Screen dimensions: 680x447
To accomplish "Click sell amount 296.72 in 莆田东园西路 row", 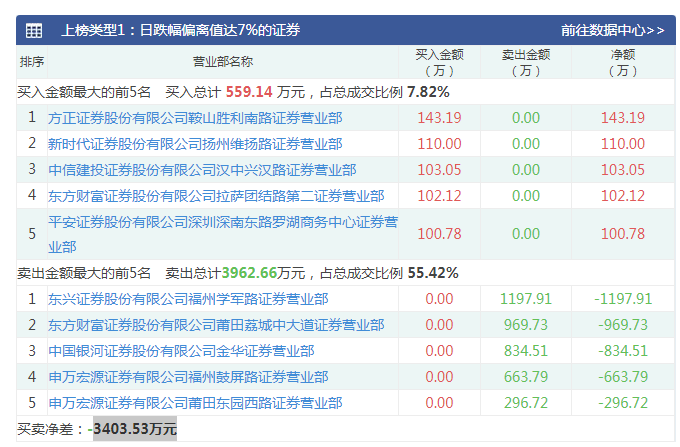I will click(526, 403).
